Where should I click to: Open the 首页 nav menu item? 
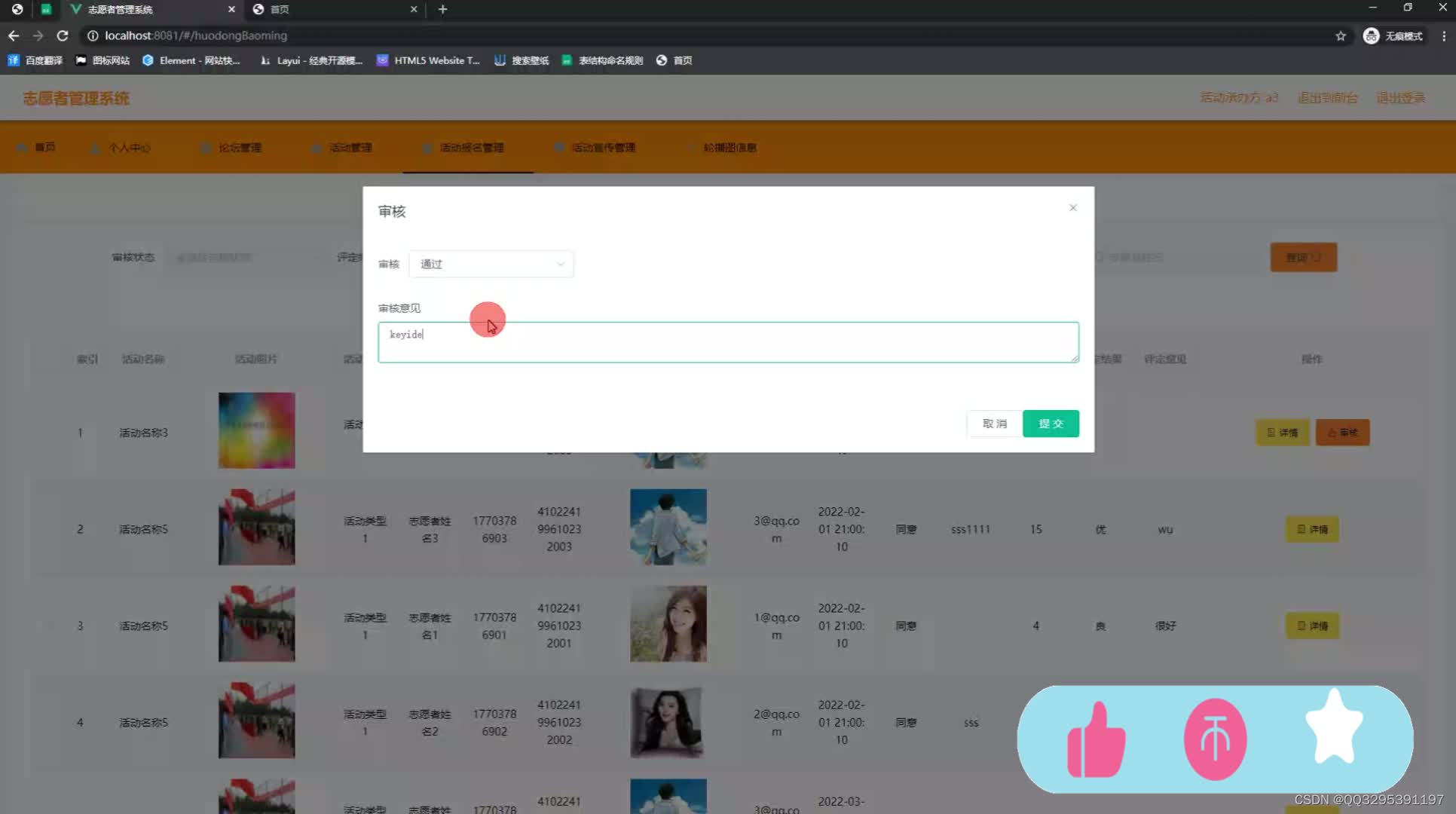point(36,147)
